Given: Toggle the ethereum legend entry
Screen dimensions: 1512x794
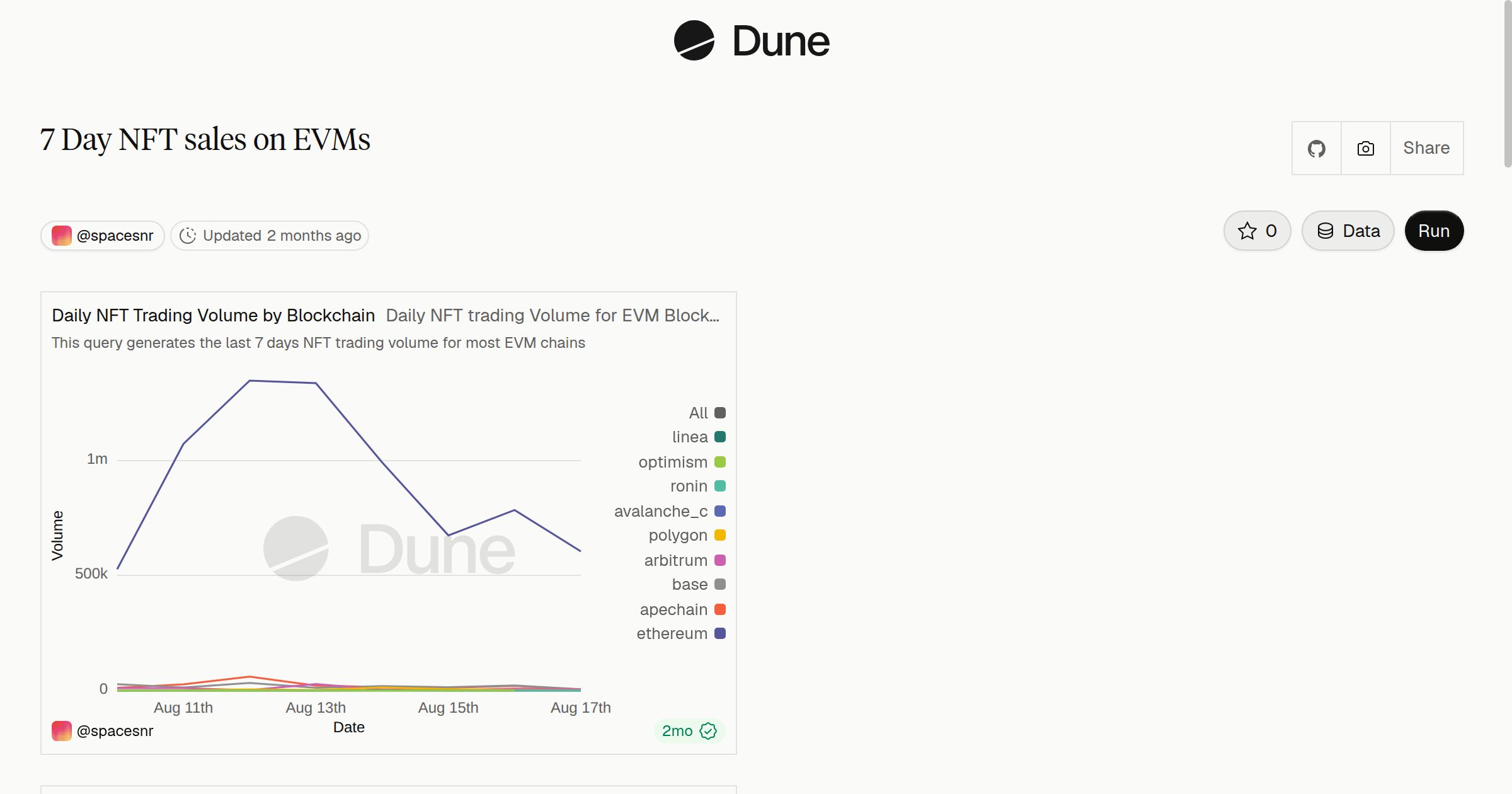Looking at the screenshot, I should click(681, 633).
